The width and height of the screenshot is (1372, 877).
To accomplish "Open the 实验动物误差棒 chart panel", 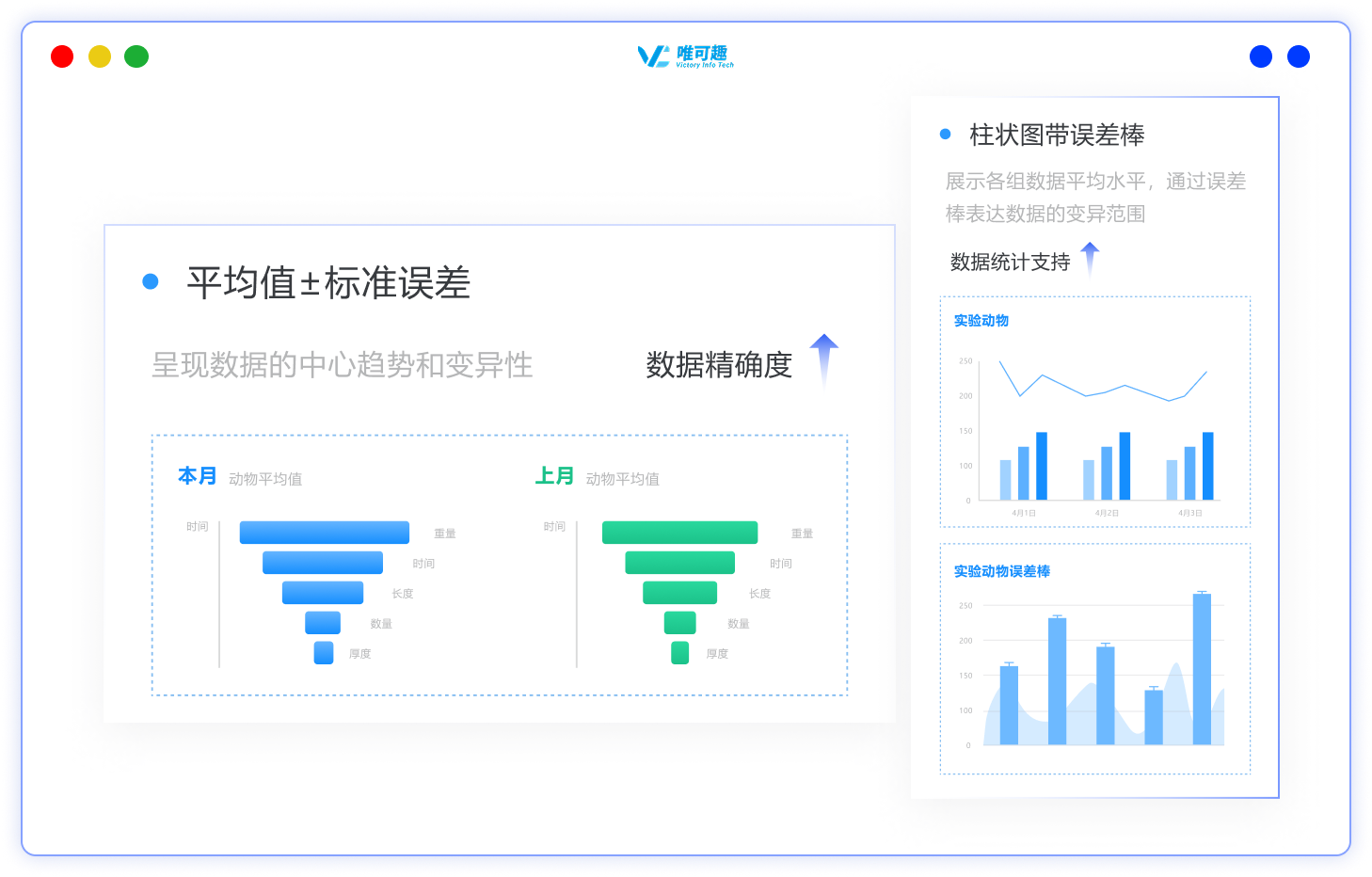I will click(1002, 570).
